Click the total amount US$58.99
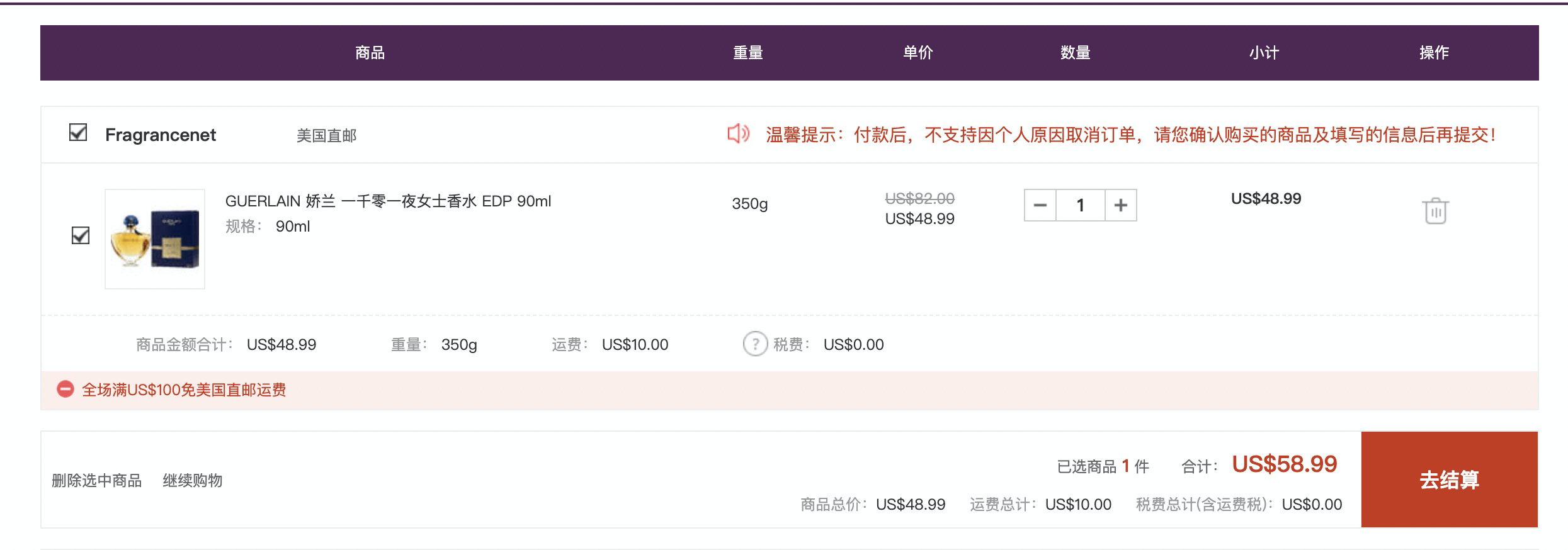Viewport: 1568px width, 550px height. pos(1285,464)
